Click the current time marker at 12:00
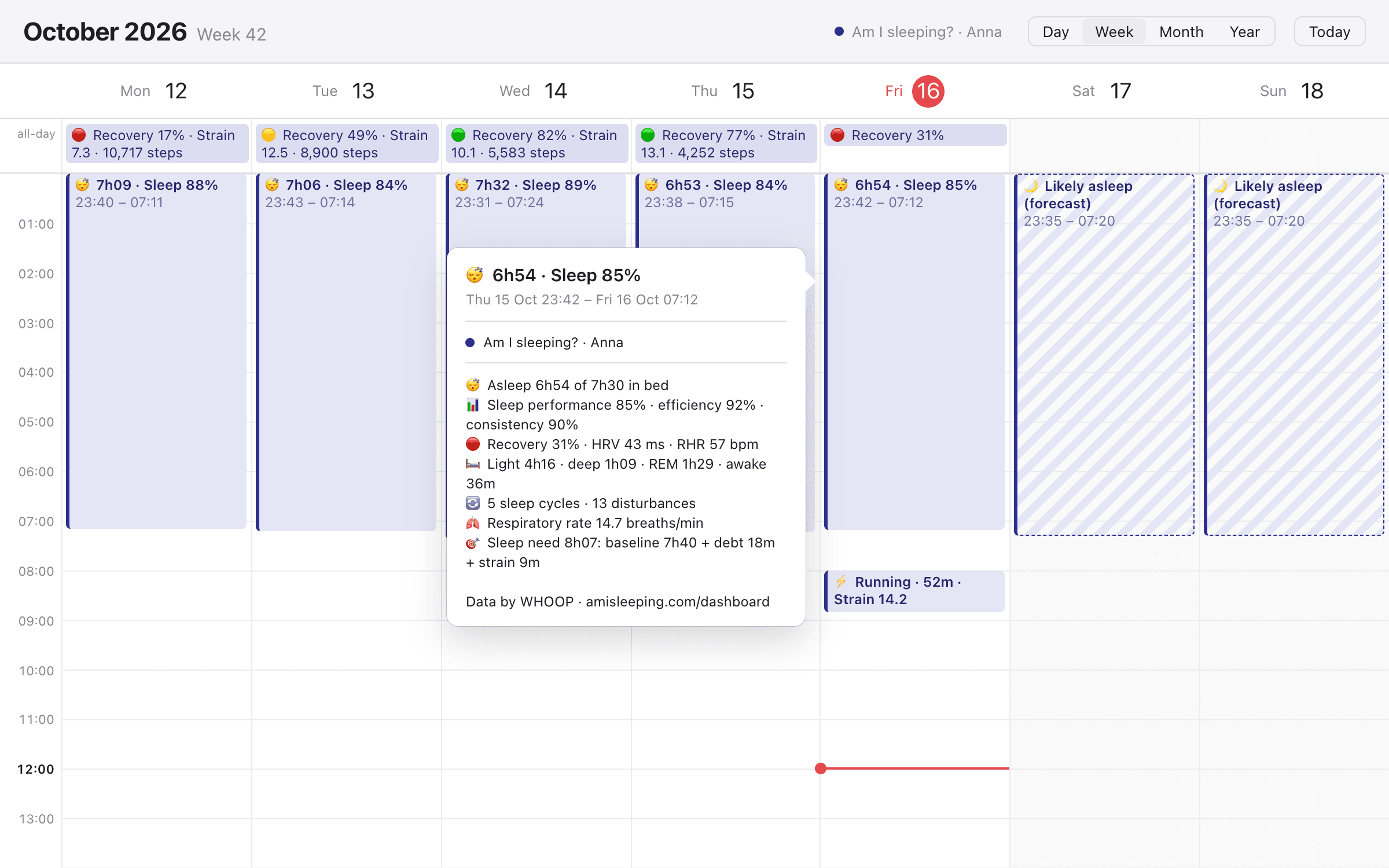 (x=821, y=768)
